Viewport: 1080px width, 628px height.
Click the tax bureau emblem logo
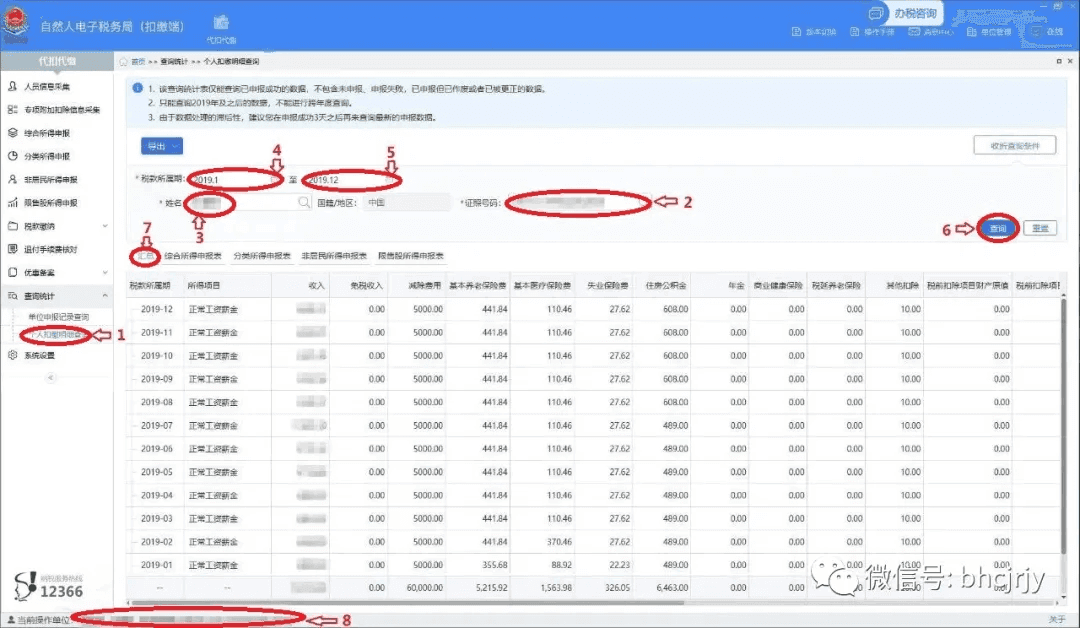[x=15, y=25]
